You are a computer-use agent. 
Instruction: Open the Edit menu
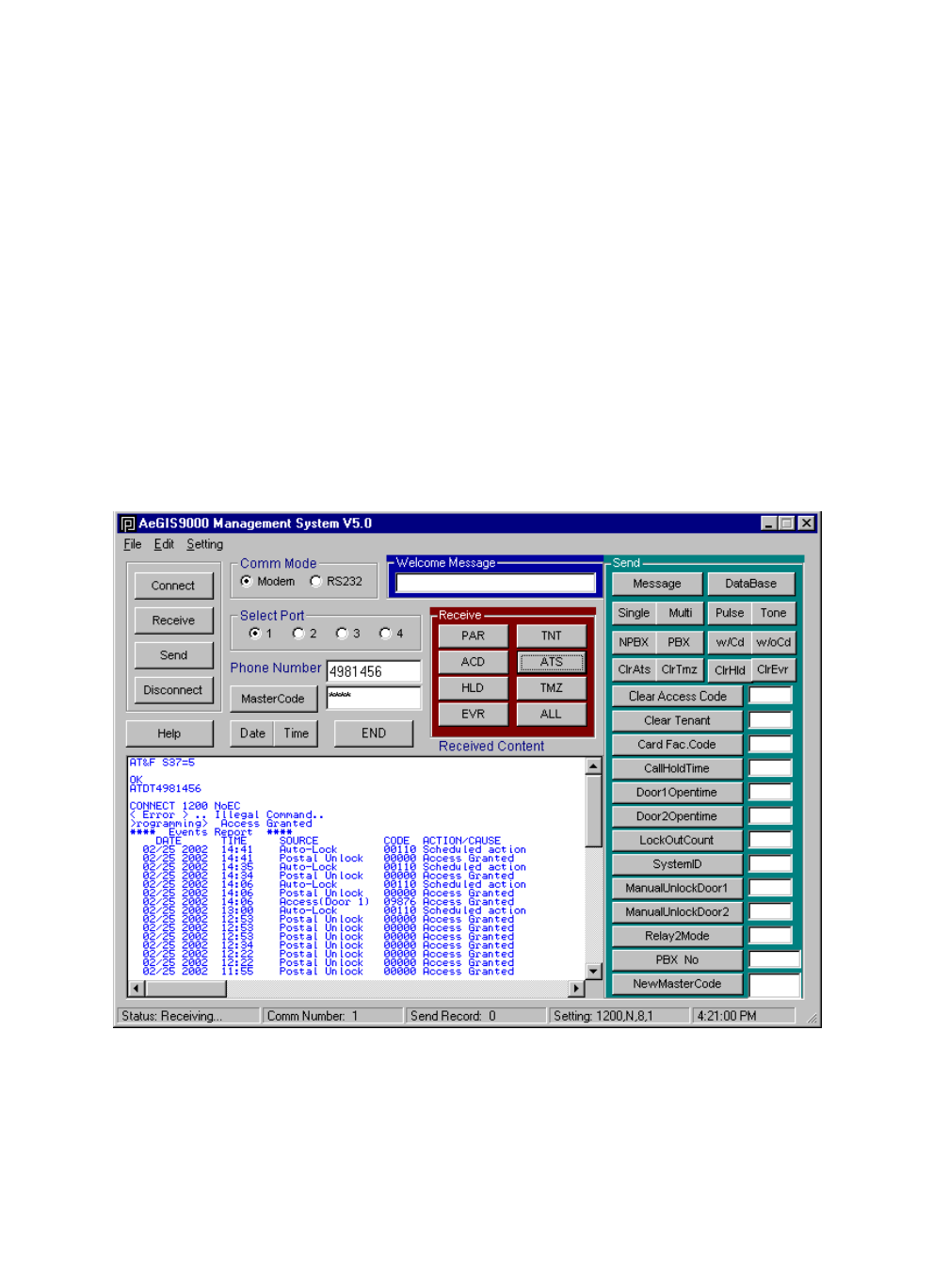[164, 544]
